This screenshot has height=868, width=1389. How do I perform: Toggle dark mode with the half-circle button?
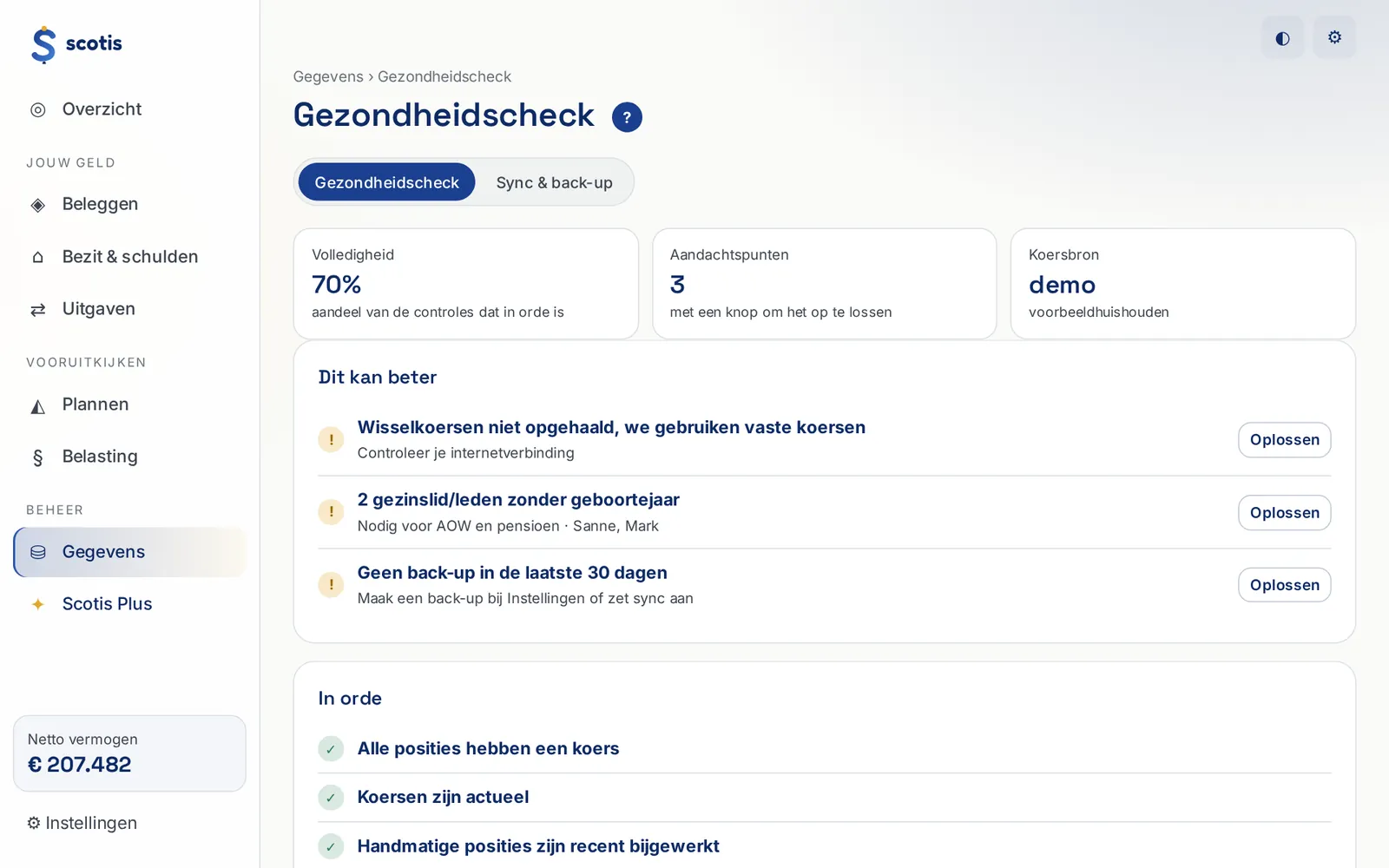(x=1282, y=37)
